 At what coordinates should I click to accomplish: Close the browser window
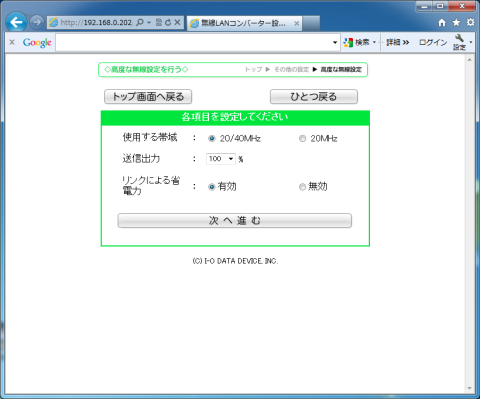pos(462,6)
